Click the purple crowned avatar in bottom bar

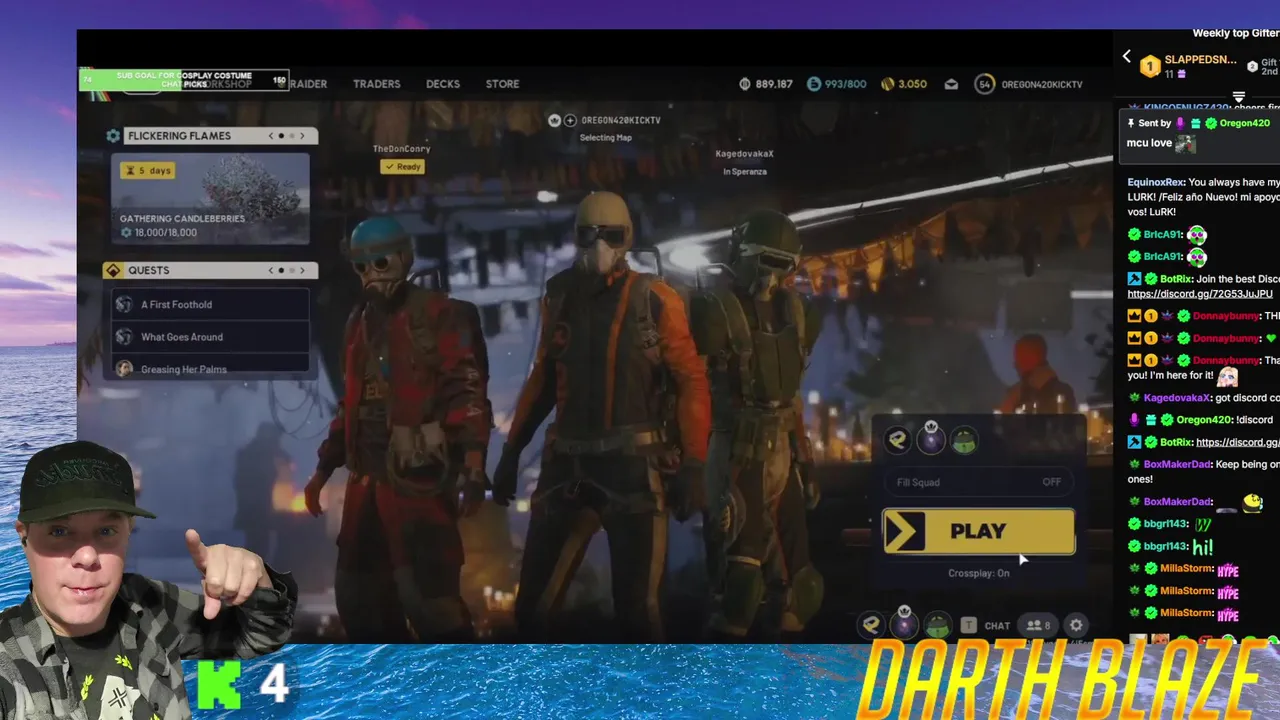pos(904,623)
